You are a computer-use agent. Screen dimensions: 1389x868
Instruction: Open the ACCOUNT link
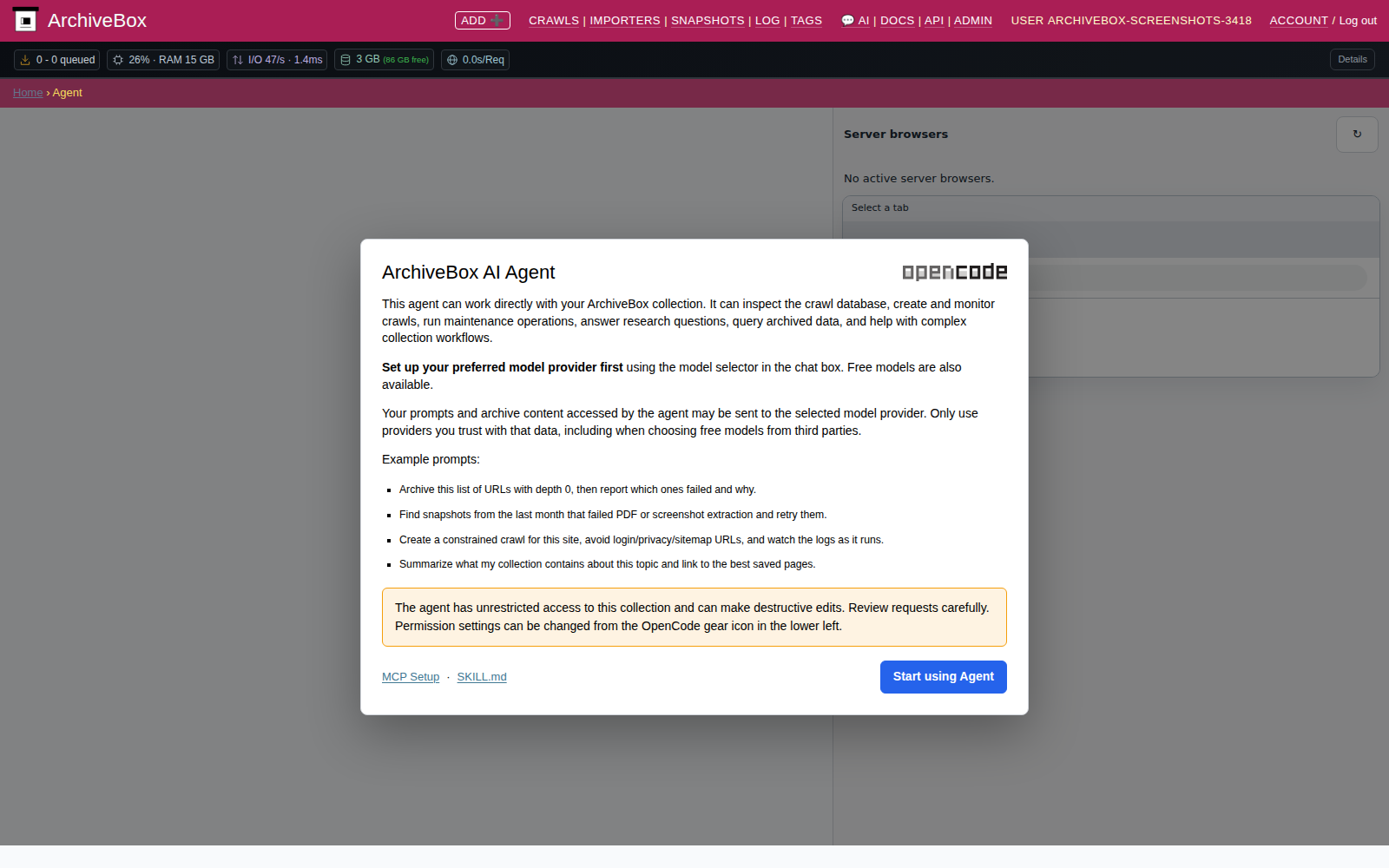point(1299,20)
